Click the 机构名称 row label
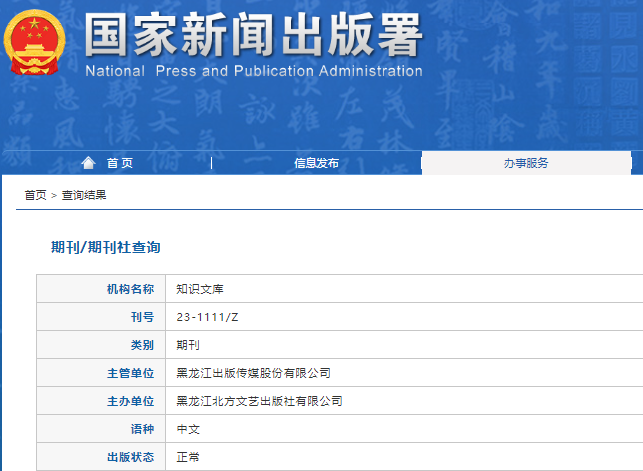This screenshot has height=471, width=643. (x=130, y=289)
